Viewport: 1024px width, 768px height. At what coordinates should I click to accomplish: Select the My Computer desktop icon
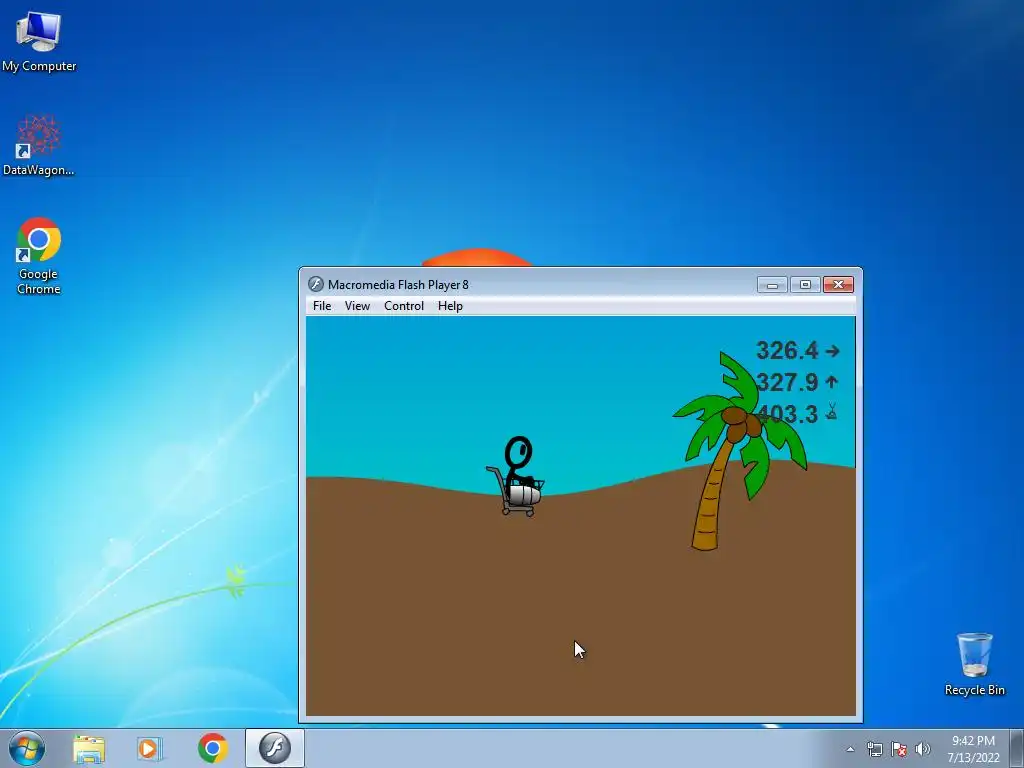(39, 40)
